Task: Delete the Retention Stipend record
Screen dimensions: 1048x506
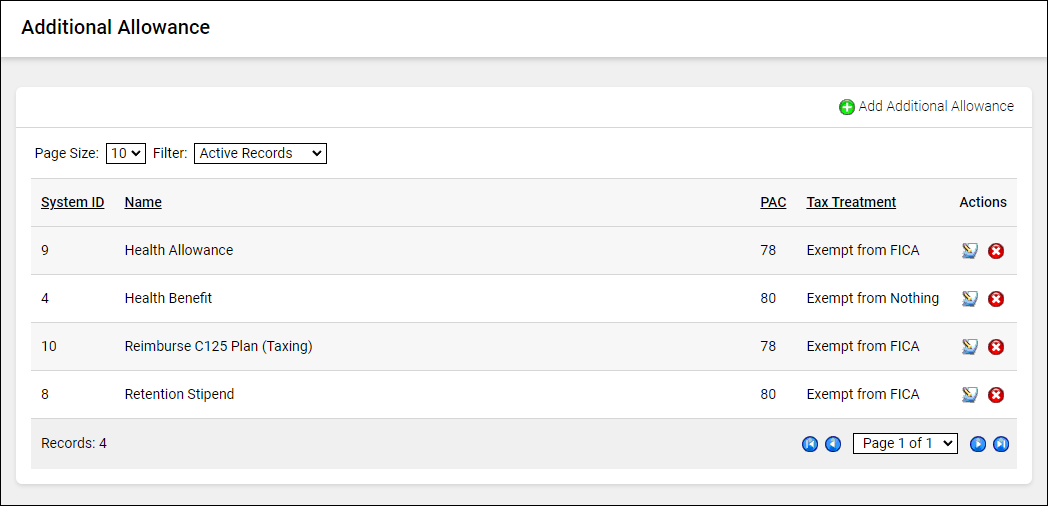Action: [996, 395]
